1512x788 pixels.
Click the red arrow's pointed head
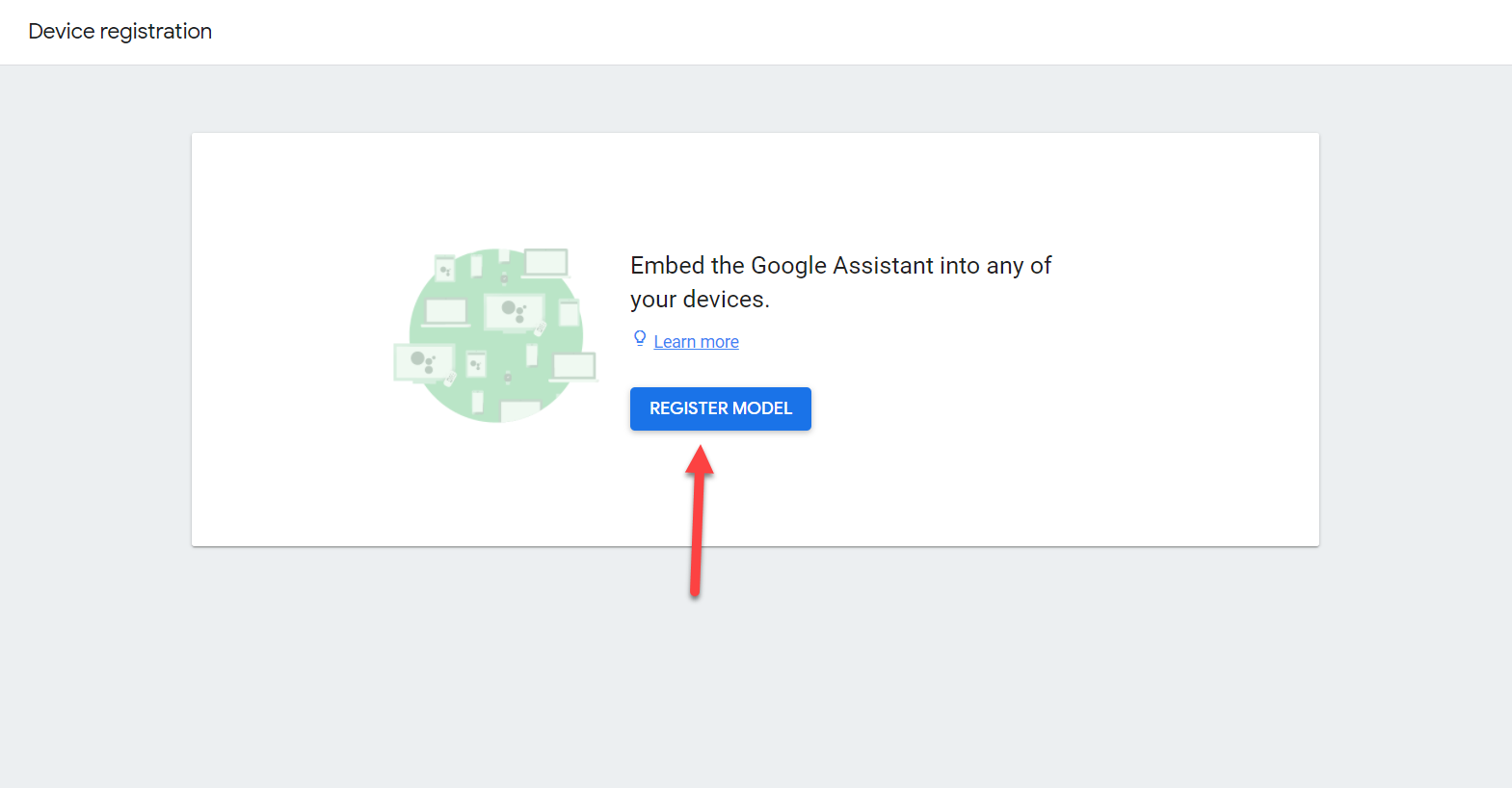701,460
